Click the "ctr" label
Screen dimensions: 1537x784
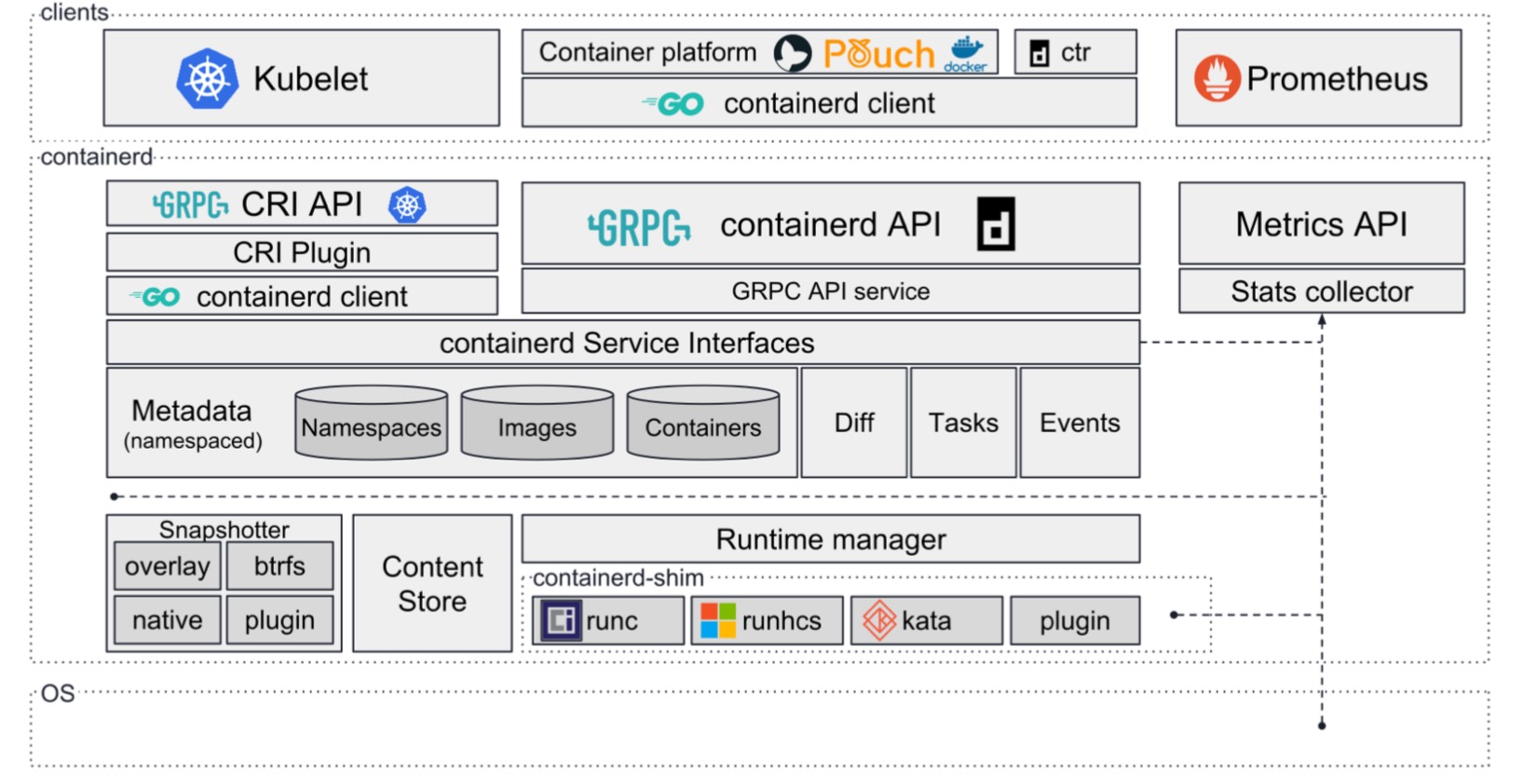[x=1075, y=53]
